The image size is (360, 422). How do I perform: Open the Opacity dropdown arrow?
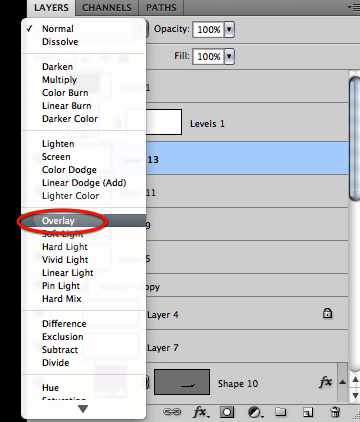(229, 29)
